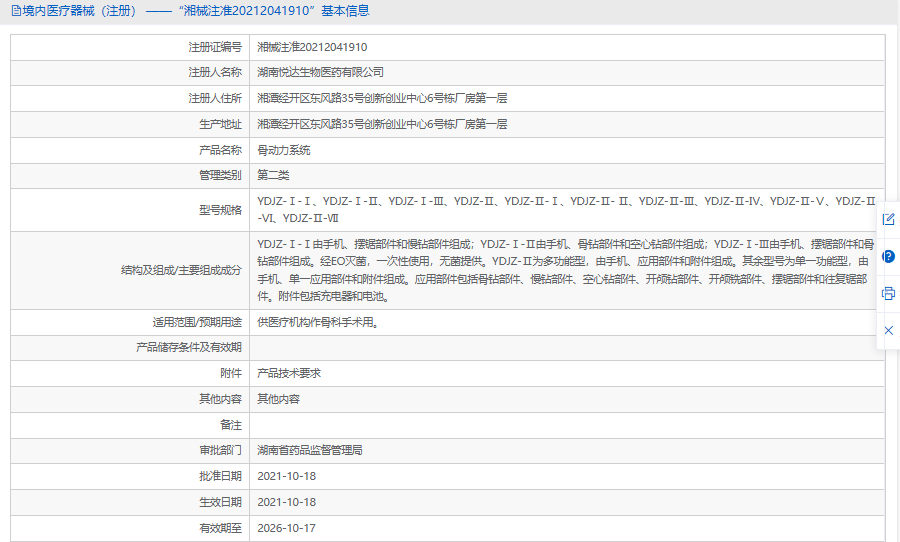This screenshot has width=900, height=542.
Task: Click the 产品名称 label cell
Action: [130, 150]
